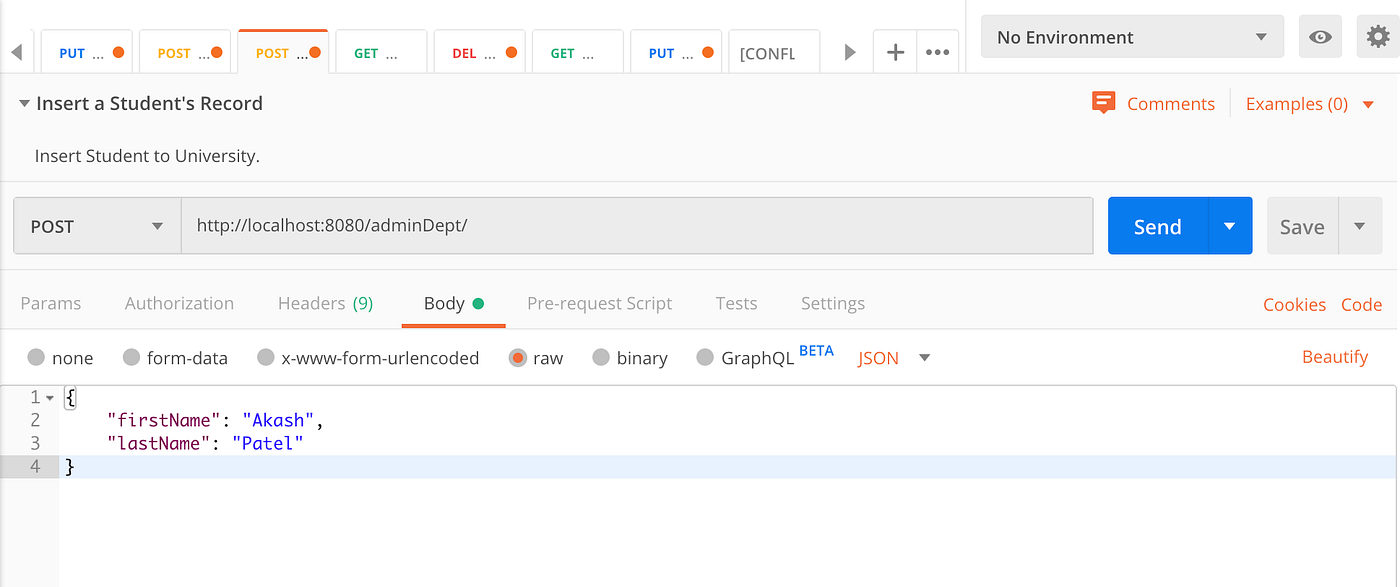Select the form-data body type

coord(175,357)
